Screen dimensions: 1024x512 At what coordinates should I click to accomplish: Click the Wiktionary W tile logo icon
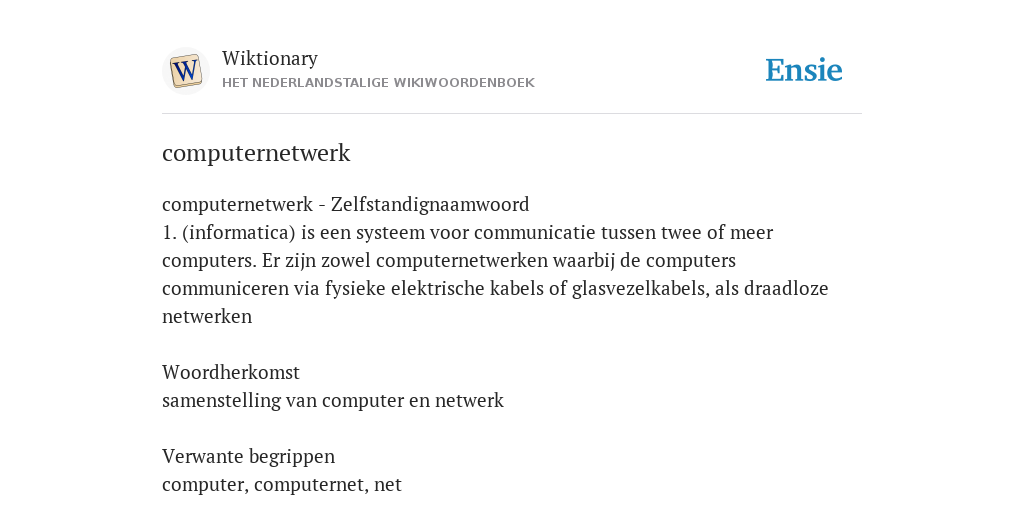pyautogui.click(x=185, y=71)
